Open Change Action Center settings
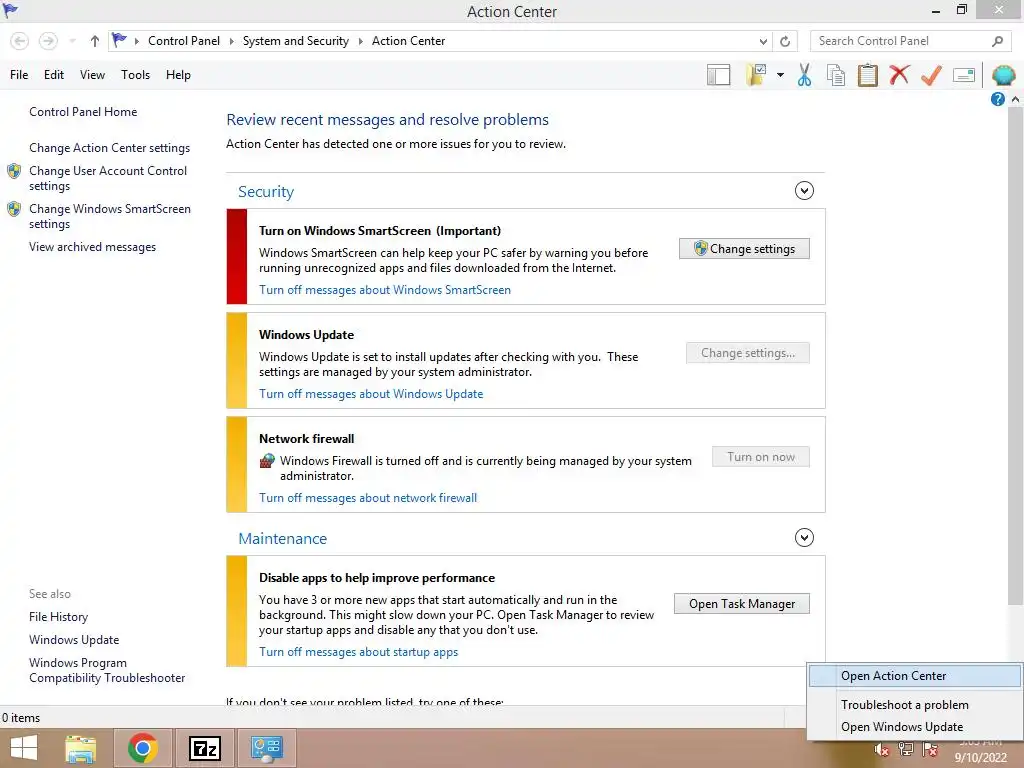Image resolution: width=1024 pixels, height=768 pixels. click(109, 148)
